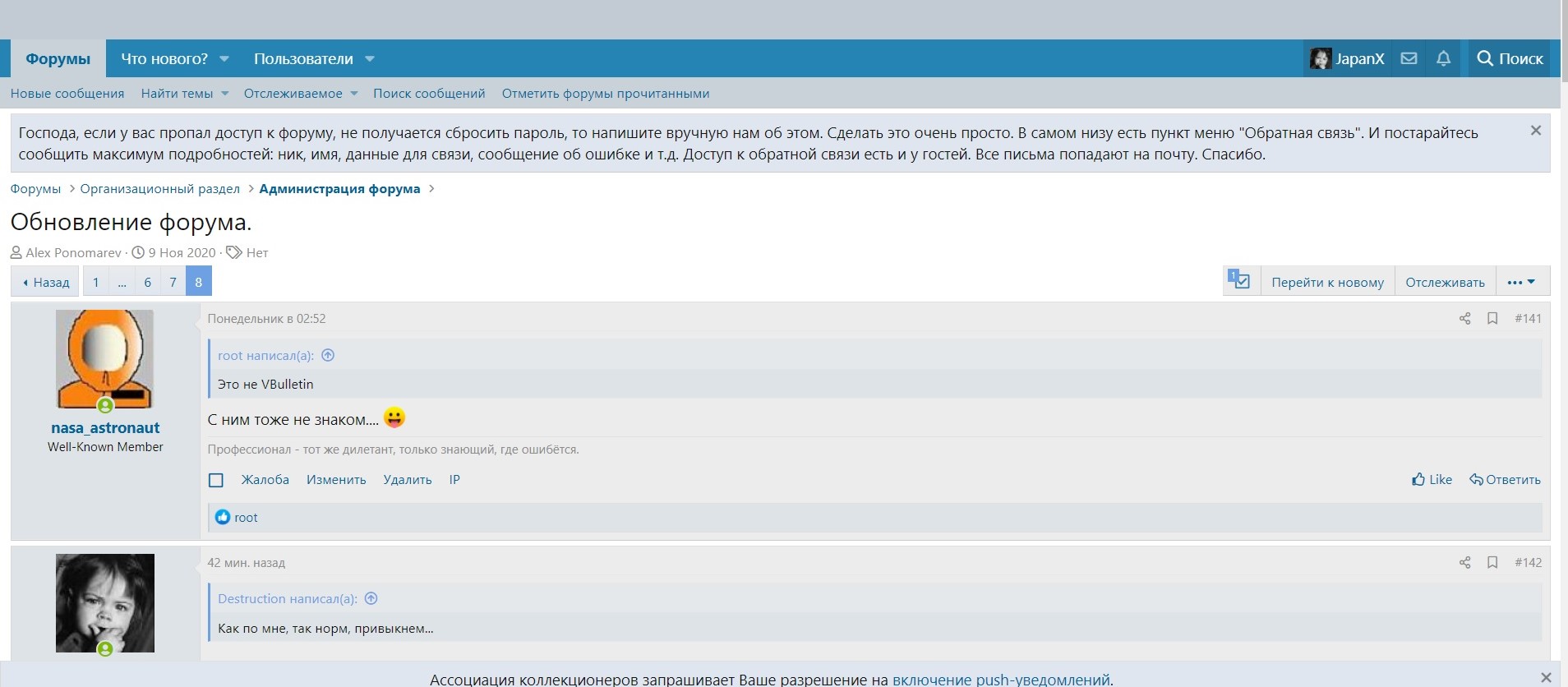Share post #142 via share icon
Image resolution: width=1568 pixels, height=687 pixels.
point(1464,562)
